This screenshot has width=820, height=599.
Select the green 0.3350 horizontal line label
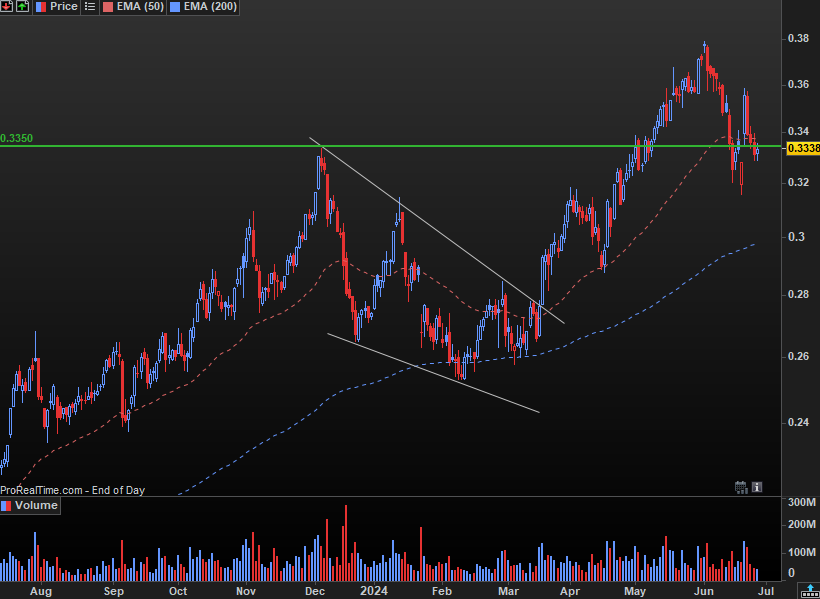tap(16, 139)
